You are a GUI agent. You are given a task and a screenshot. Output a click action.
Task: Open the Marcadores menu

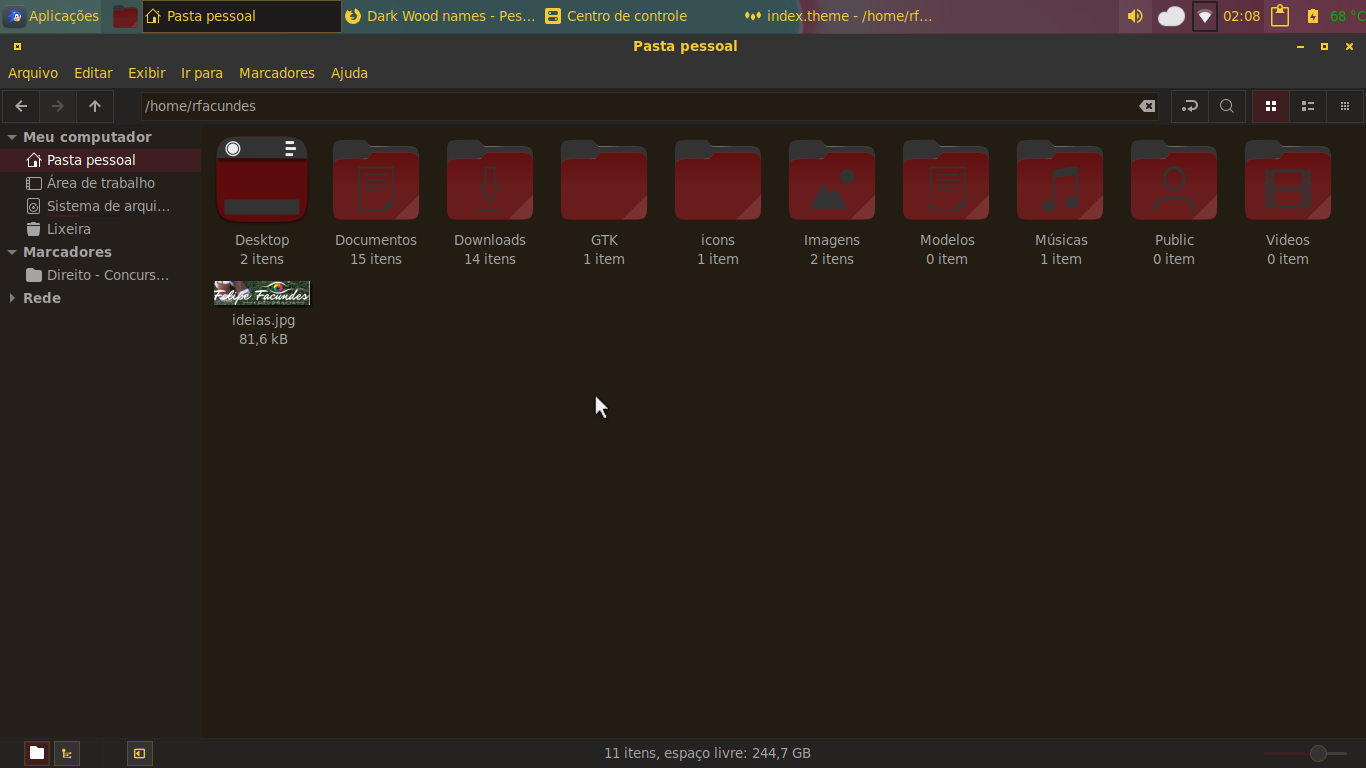click(277, 73)
